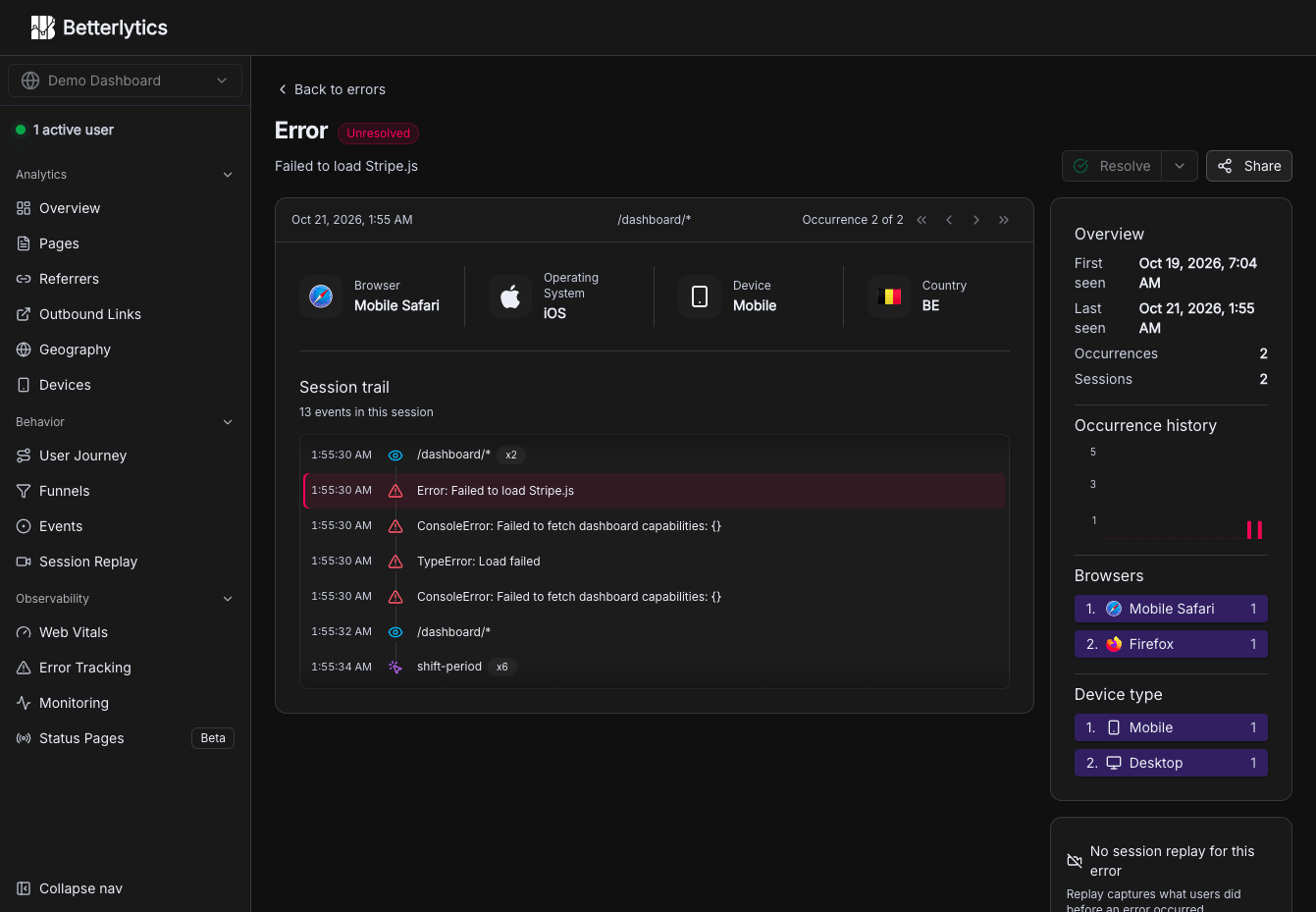Click the Collapse nav sidebar icon

pos(24,888)
